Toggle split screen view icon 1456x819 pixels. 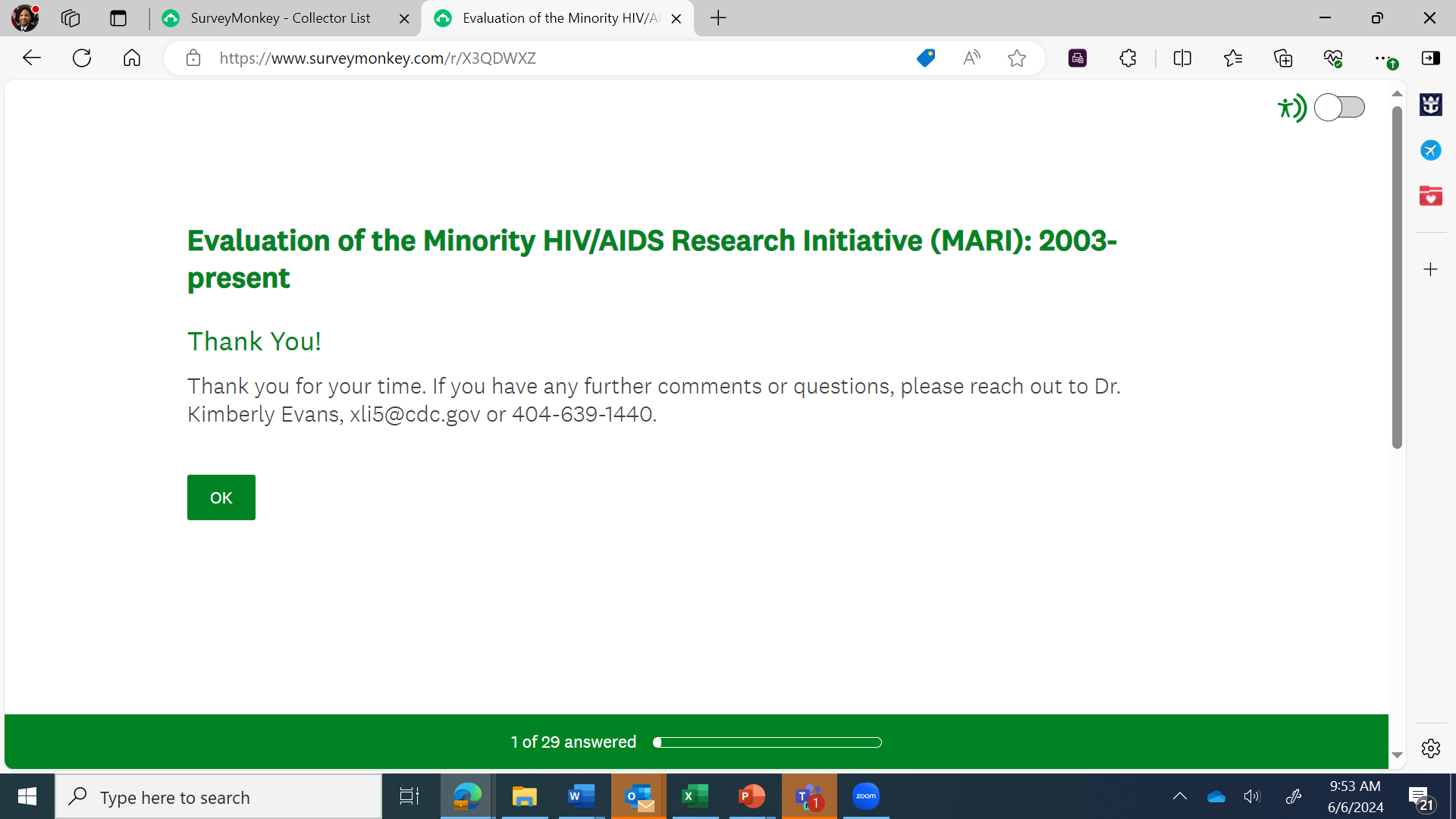[1182, 58]
